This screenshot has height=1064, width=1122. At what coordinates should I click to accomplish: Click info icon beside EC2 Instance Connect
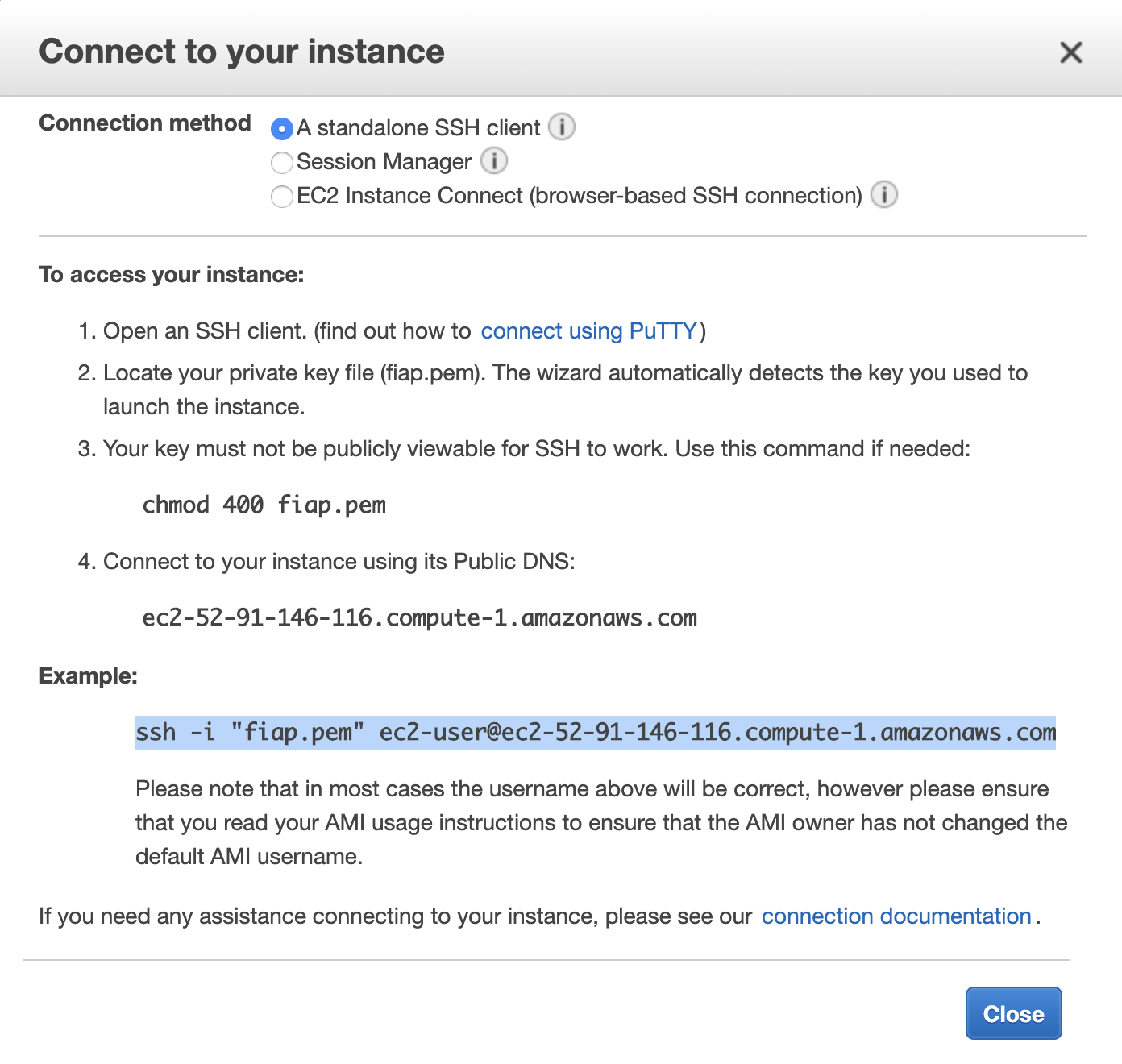coord(884,194)
